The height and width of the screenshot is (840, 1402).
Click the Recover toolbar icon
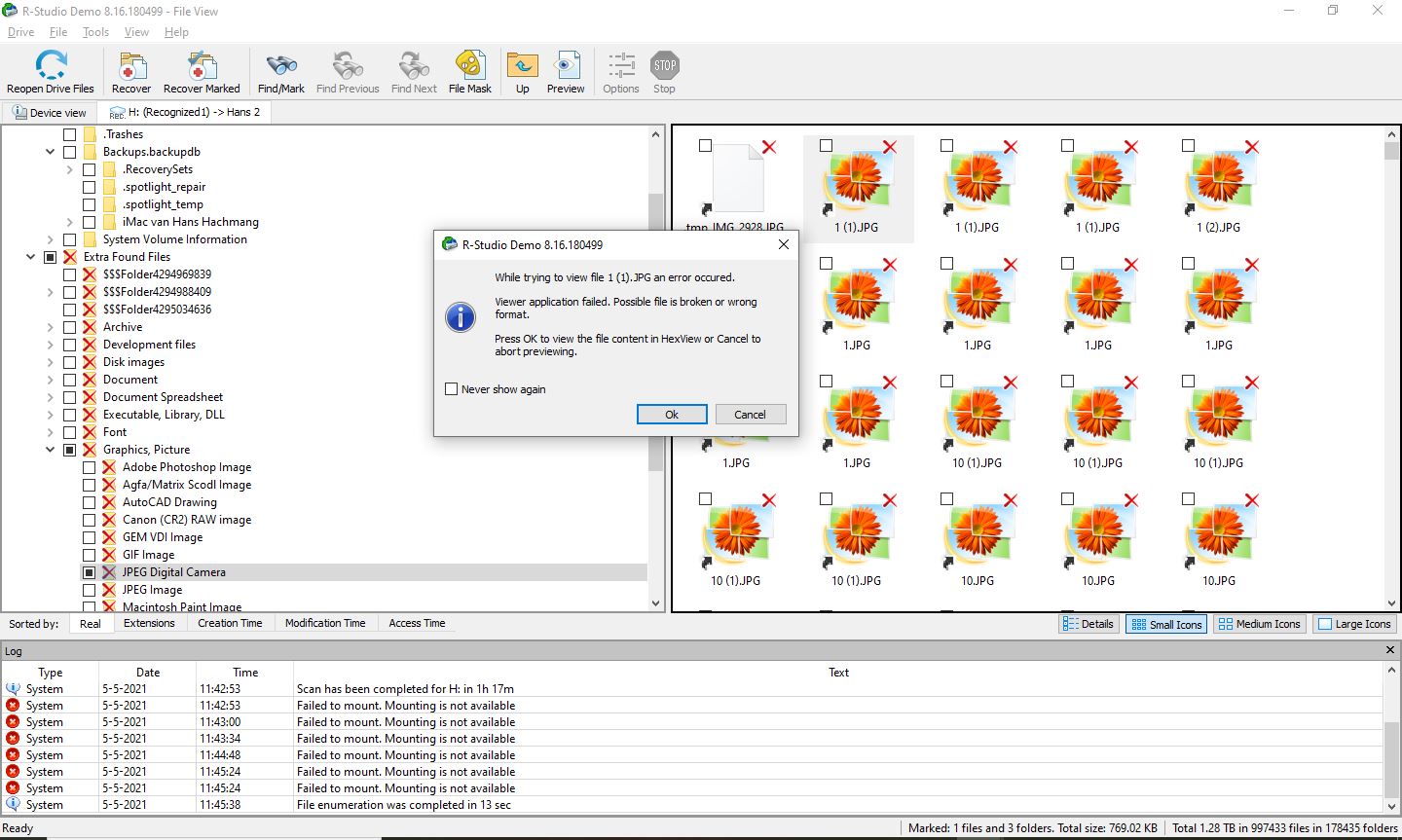131,65
